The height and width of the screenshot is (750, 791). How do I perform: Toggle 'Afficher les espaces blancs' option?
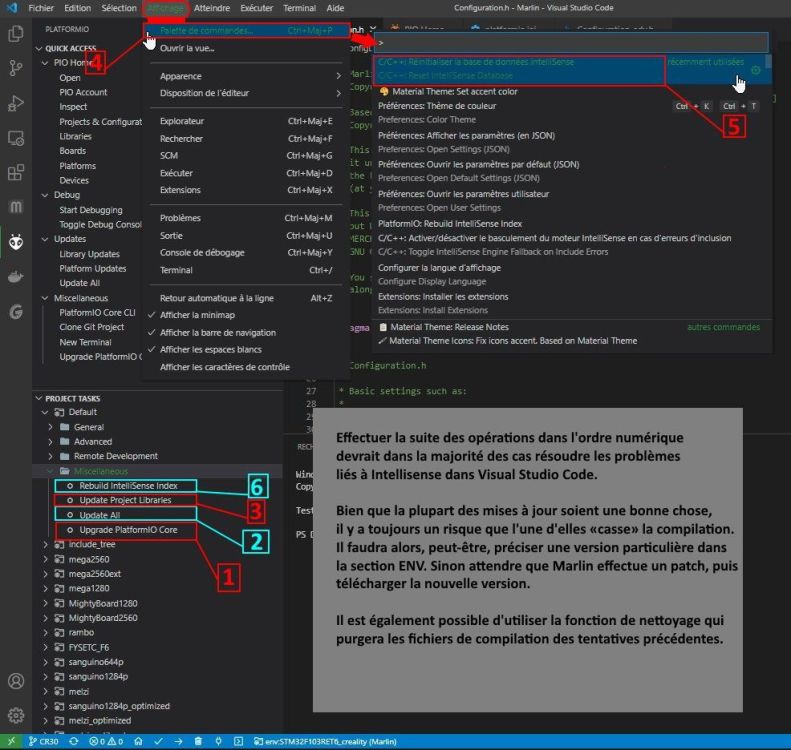tap(210, 350)
